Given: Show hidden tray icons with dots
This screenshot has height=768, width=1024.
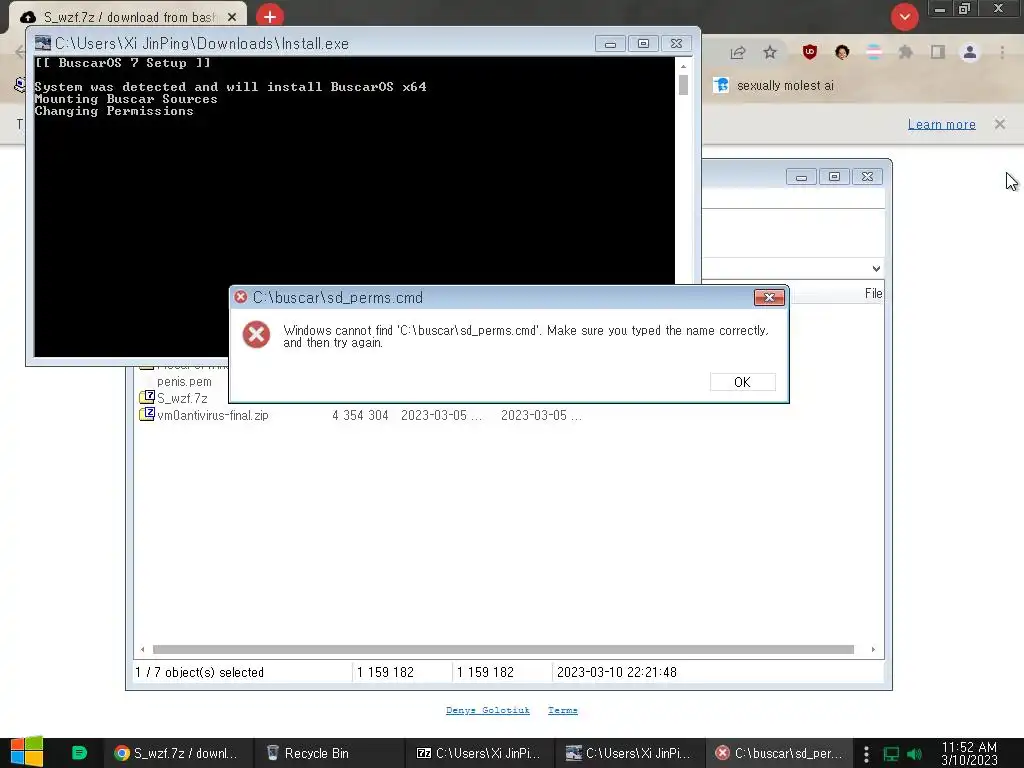Looking at the screenshot, I should 866,754.
